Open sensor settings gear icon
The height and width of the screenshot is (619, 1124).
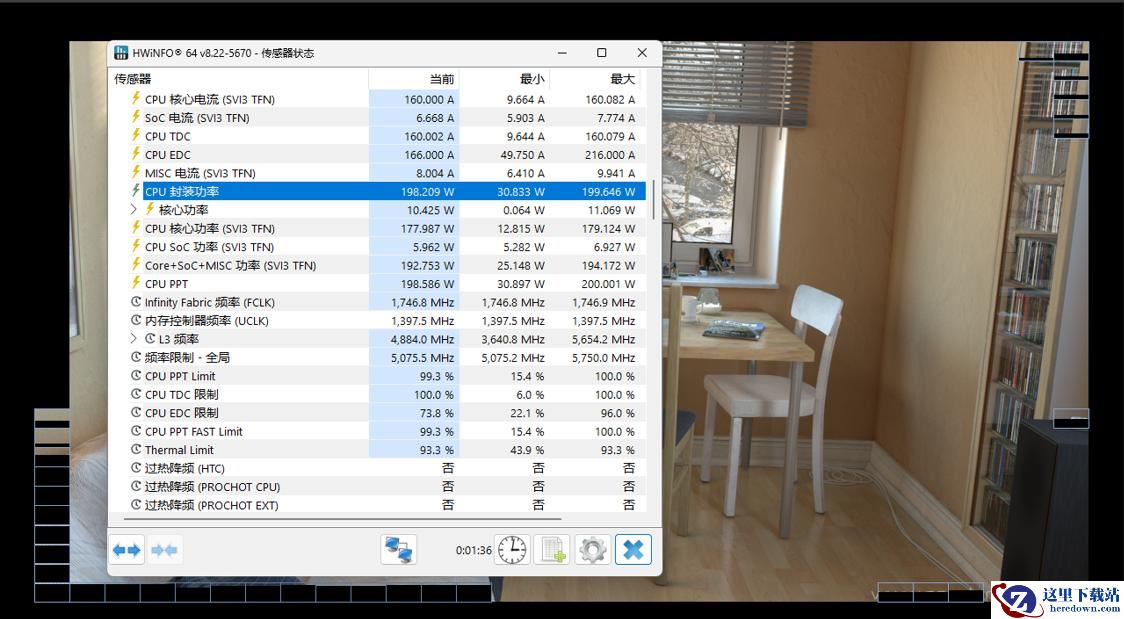point(592,549)
